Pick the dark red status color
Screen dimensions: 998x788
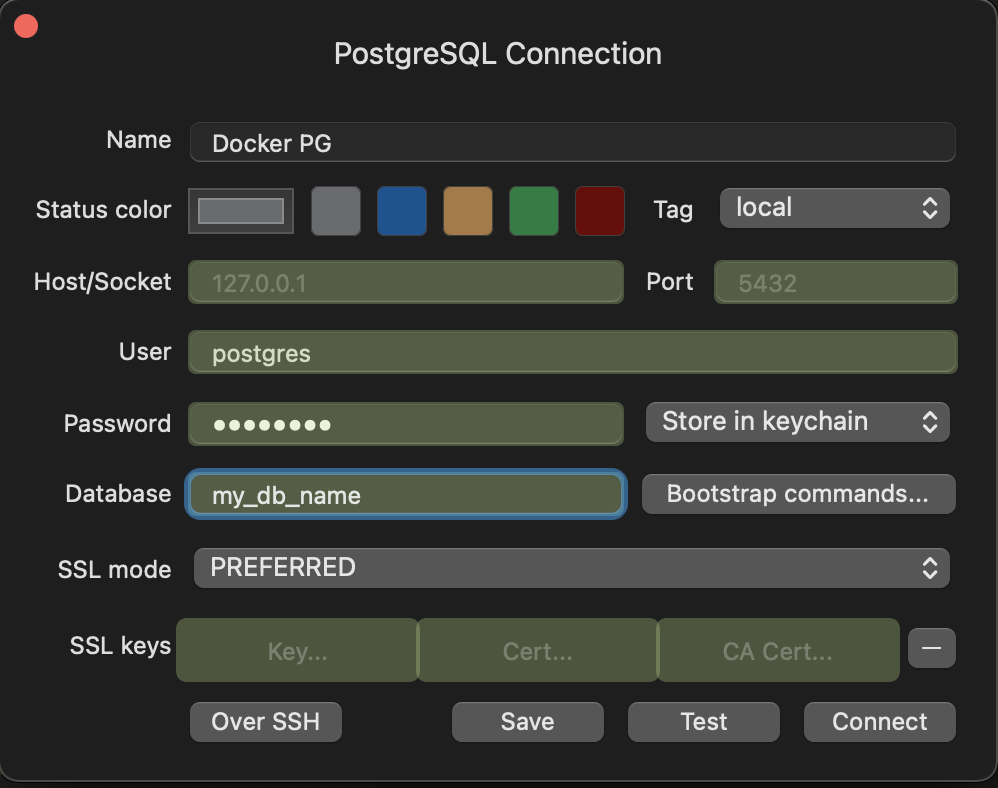pyautogui.click(x=600, y=211)
